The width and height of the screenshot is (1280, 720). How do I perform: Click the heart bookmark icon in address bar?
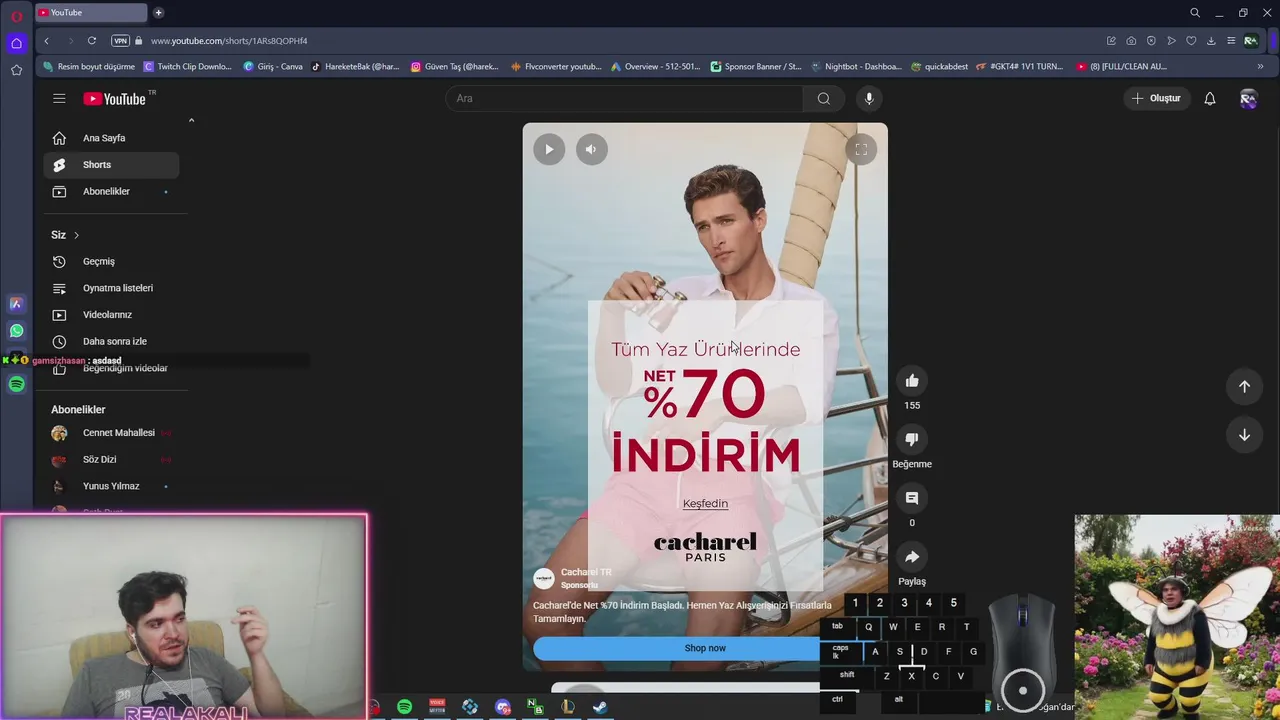(1191, 41)
